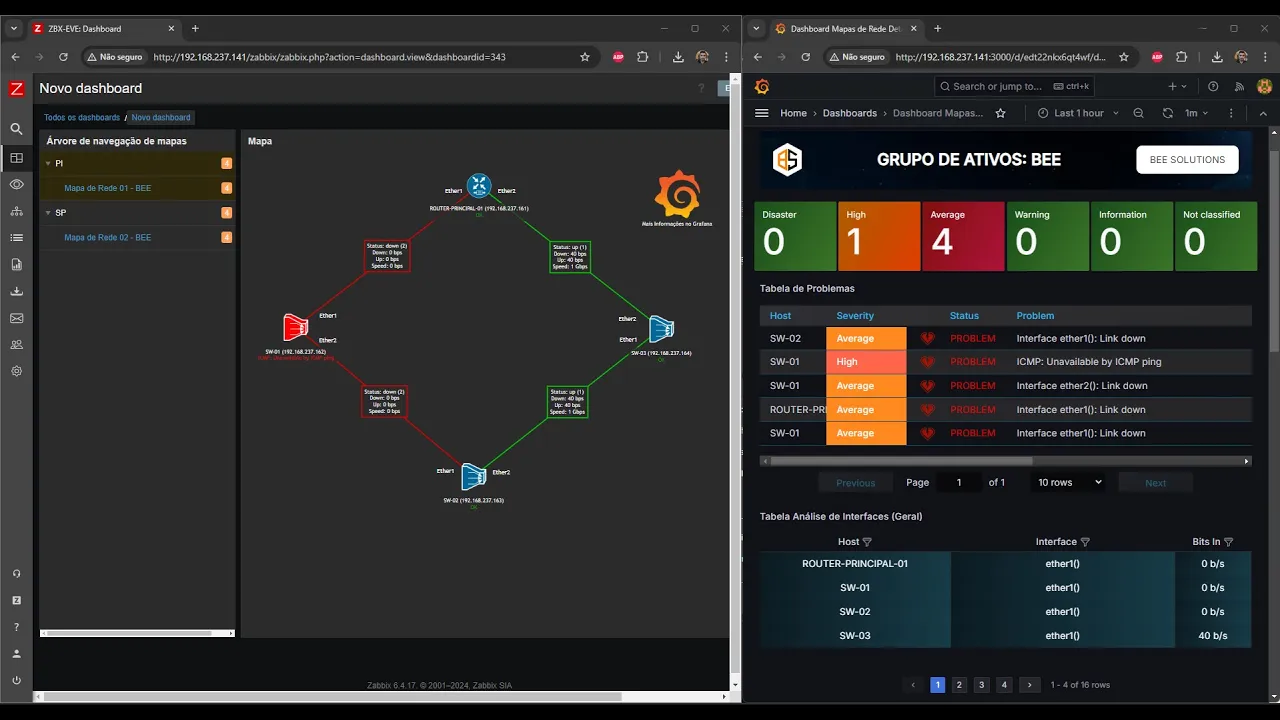Click the Average severity panel showing 4
The image size is (1280, 720).
[x=962, y=236]
